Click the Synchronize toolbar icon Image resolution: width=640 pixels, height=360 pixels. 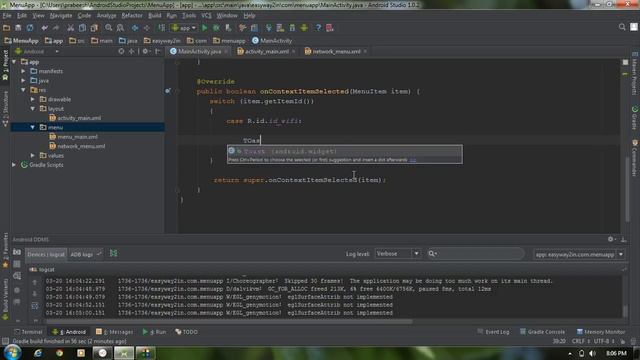pyautogui.click(x=30, y=28)
